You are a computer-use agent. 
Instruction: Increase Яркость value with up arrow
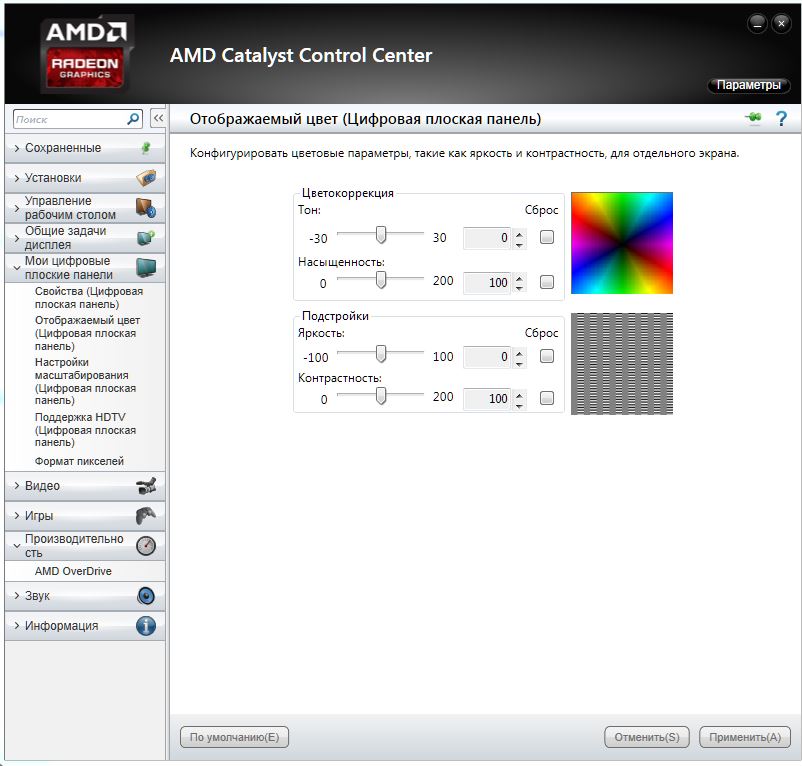coord(519,352)
